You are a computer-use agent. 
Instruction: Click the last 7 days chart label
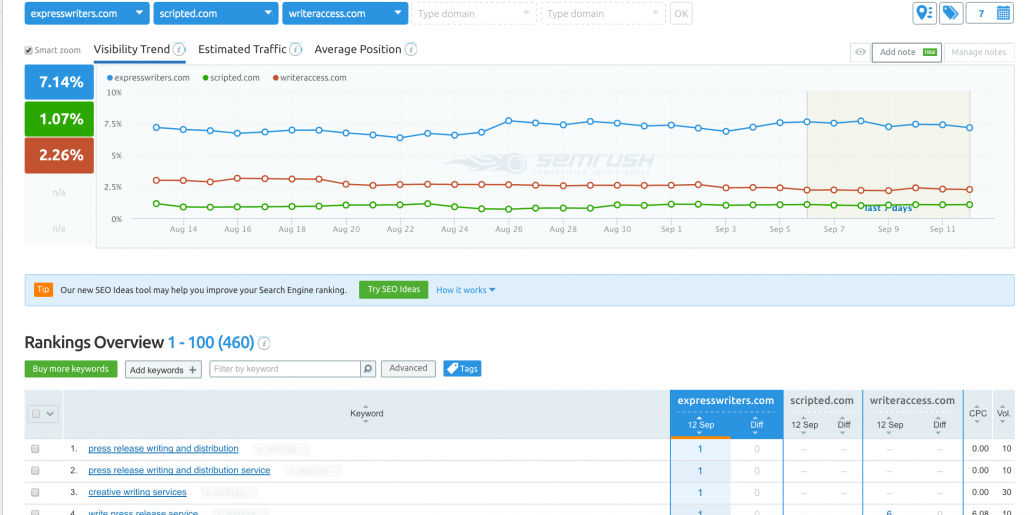(x=888, y=208)
